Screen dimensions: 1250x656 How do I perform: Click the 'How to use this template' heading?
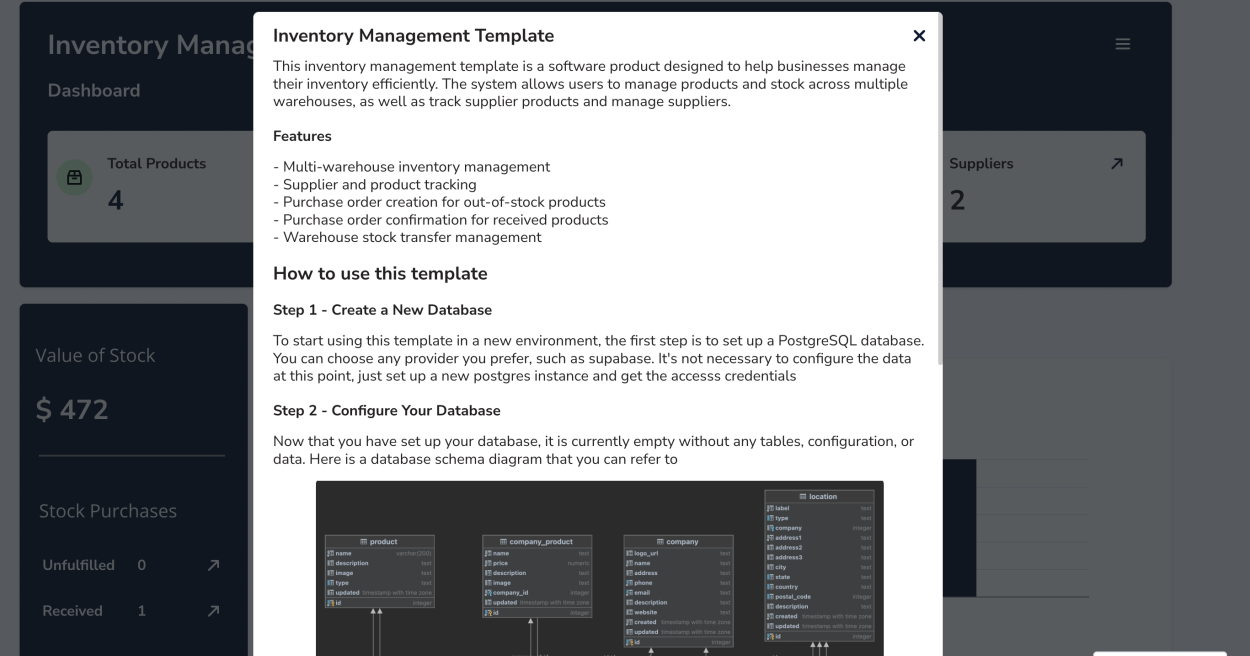coord(380,273)
